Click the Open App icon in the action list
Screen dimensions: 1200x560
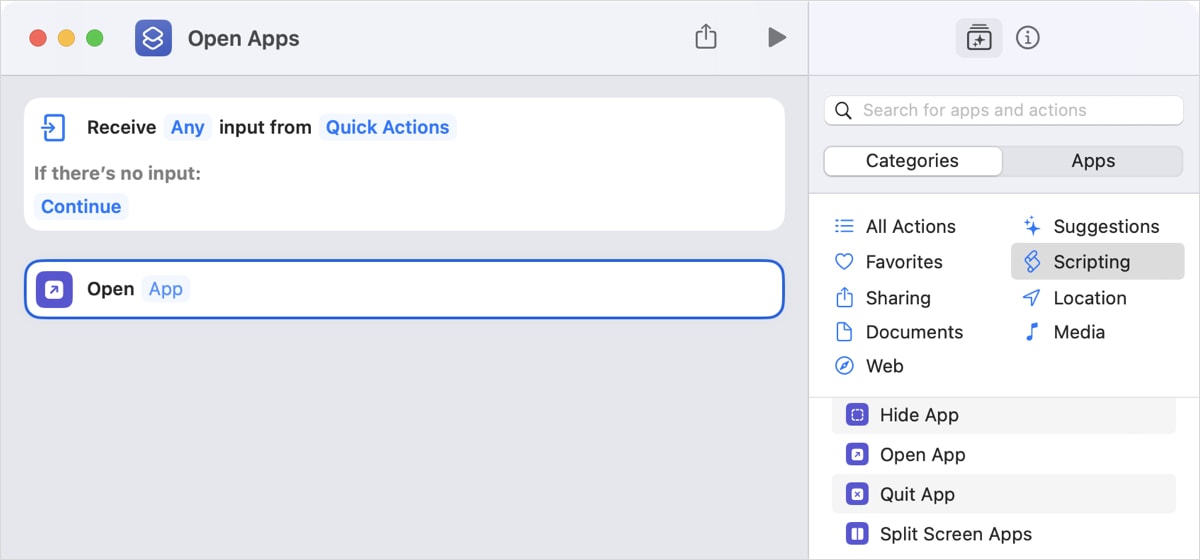point(857,455)
